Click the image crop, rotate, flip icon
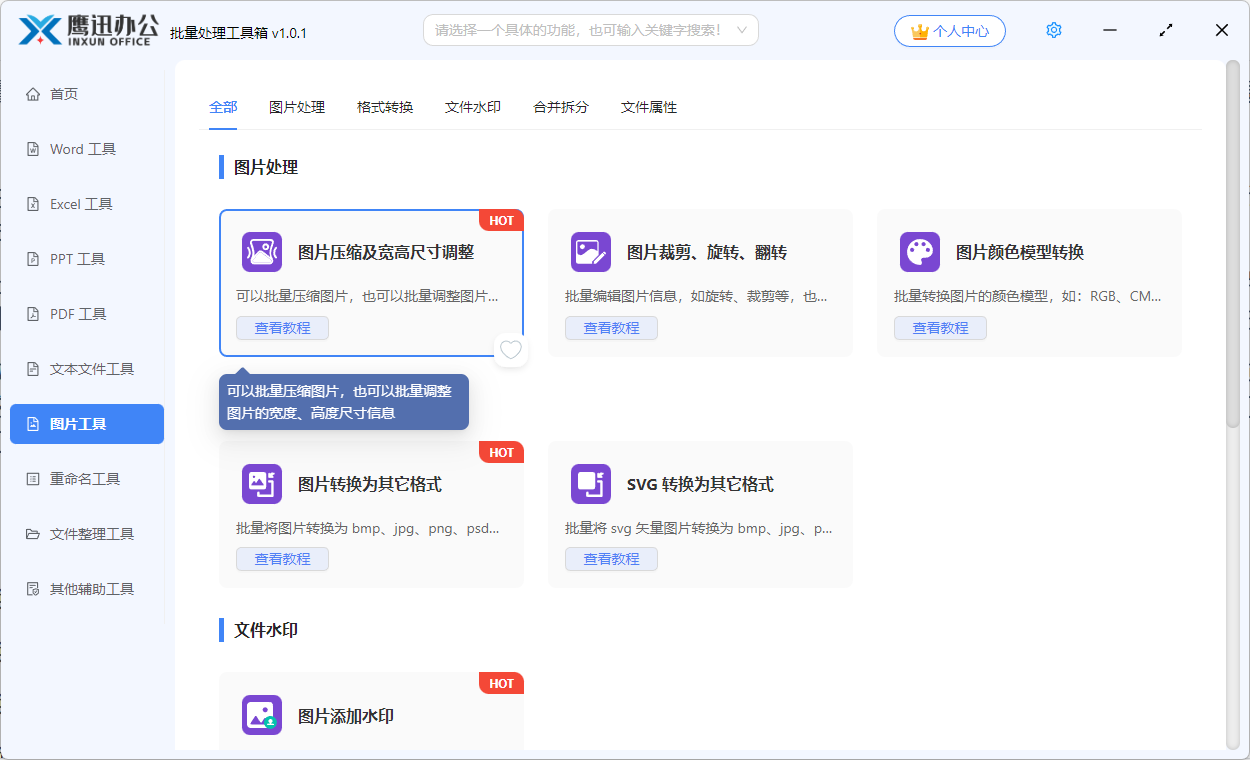The height and width of the screenshot is (760, 1250). (591, 252)
